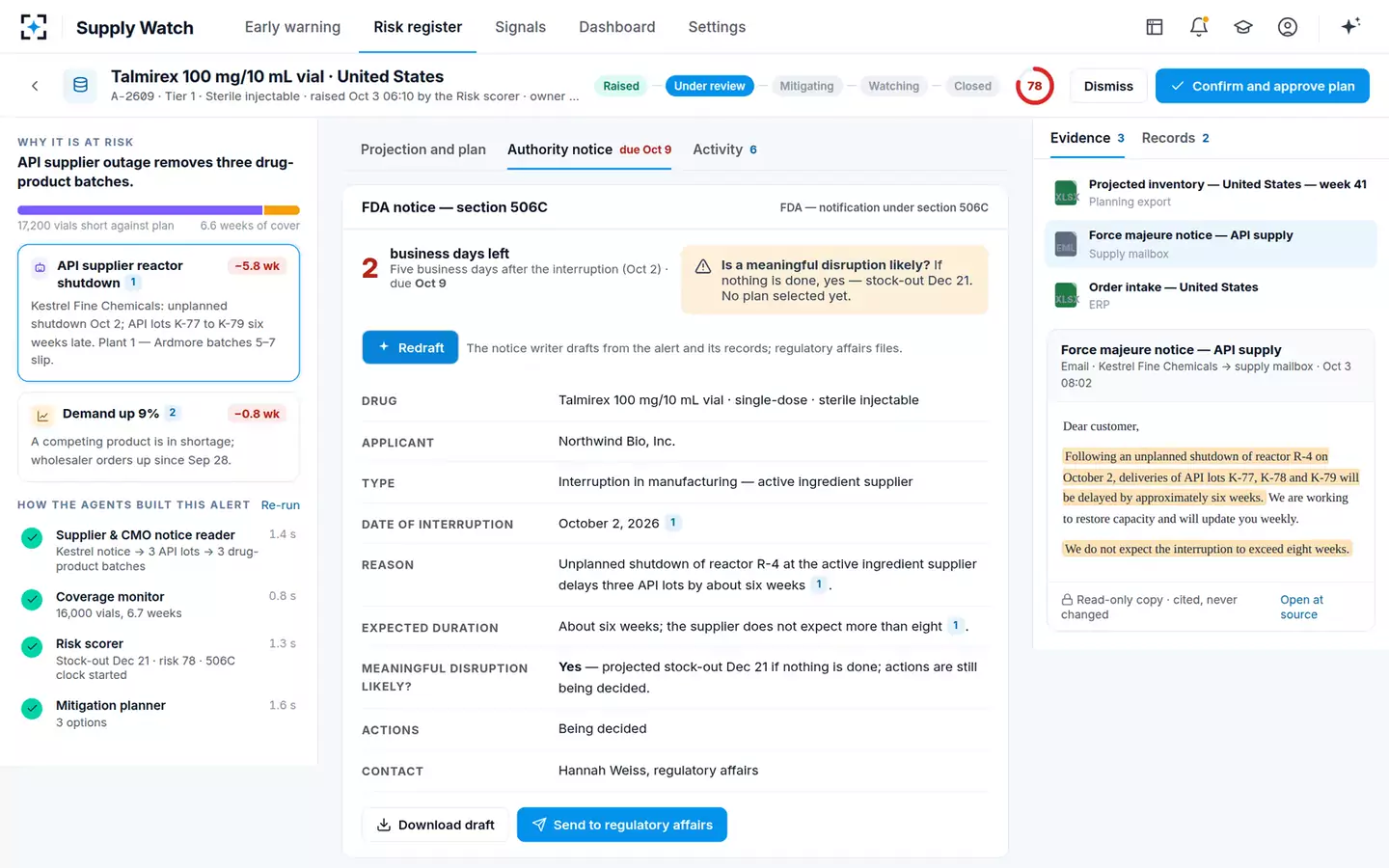
Task: Open the force majeure email at source
Action: [1301, 607]
